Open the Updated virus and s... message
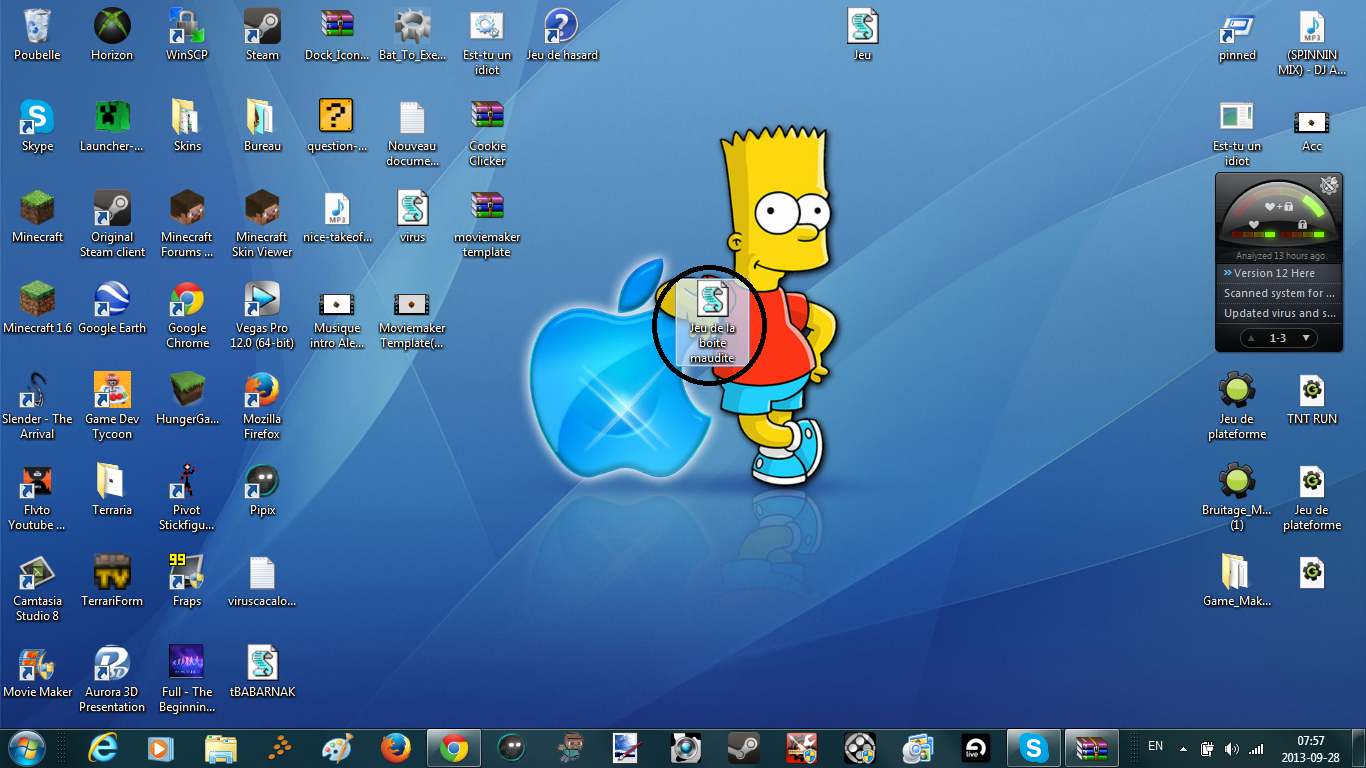Screen dimensions: 1366x768 1279,313
